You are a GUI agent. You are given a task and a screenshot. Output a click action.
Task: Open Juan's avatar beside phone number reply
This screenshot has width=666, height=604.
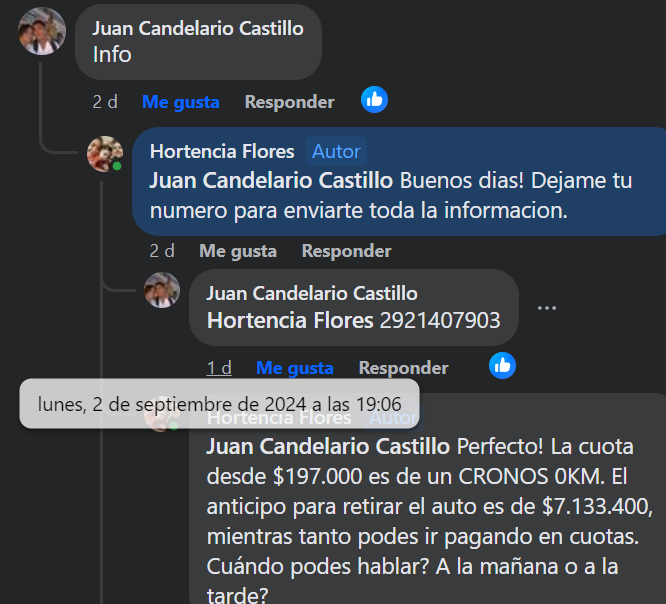tap(161, 290)
